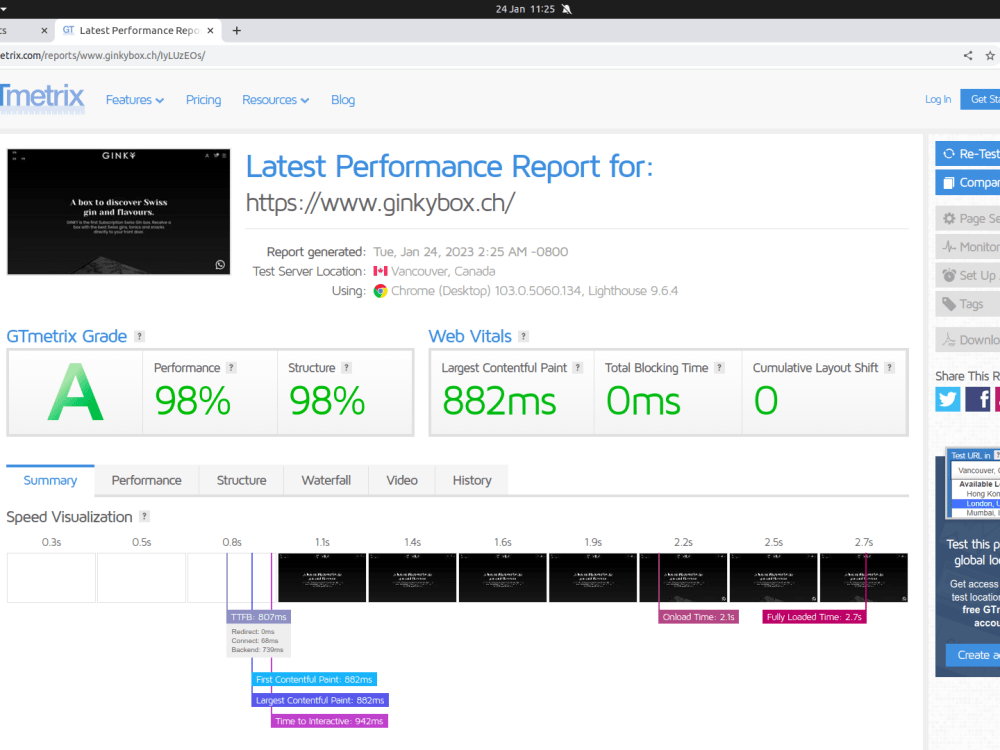Share report via Facebook icon
Viewport: 1000px width, 750px height.
pos(978,399)
